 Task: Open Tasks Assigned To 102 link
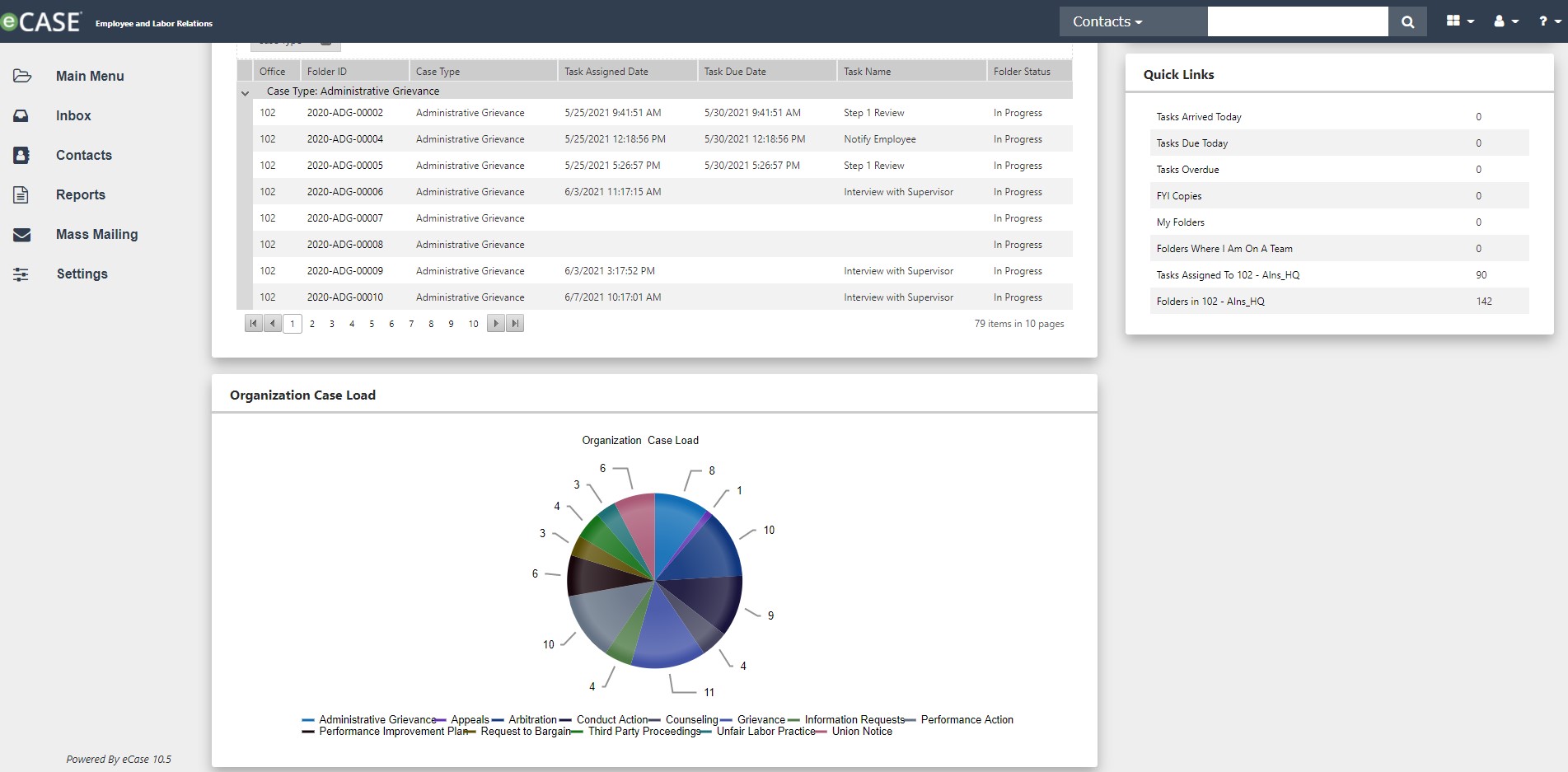tap(1228, 275)
